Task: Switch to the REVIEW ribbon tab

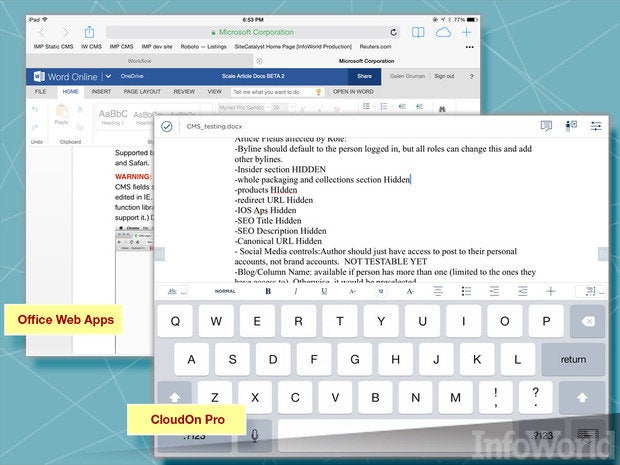Action: pyautogui.click(x=184, y=92)
